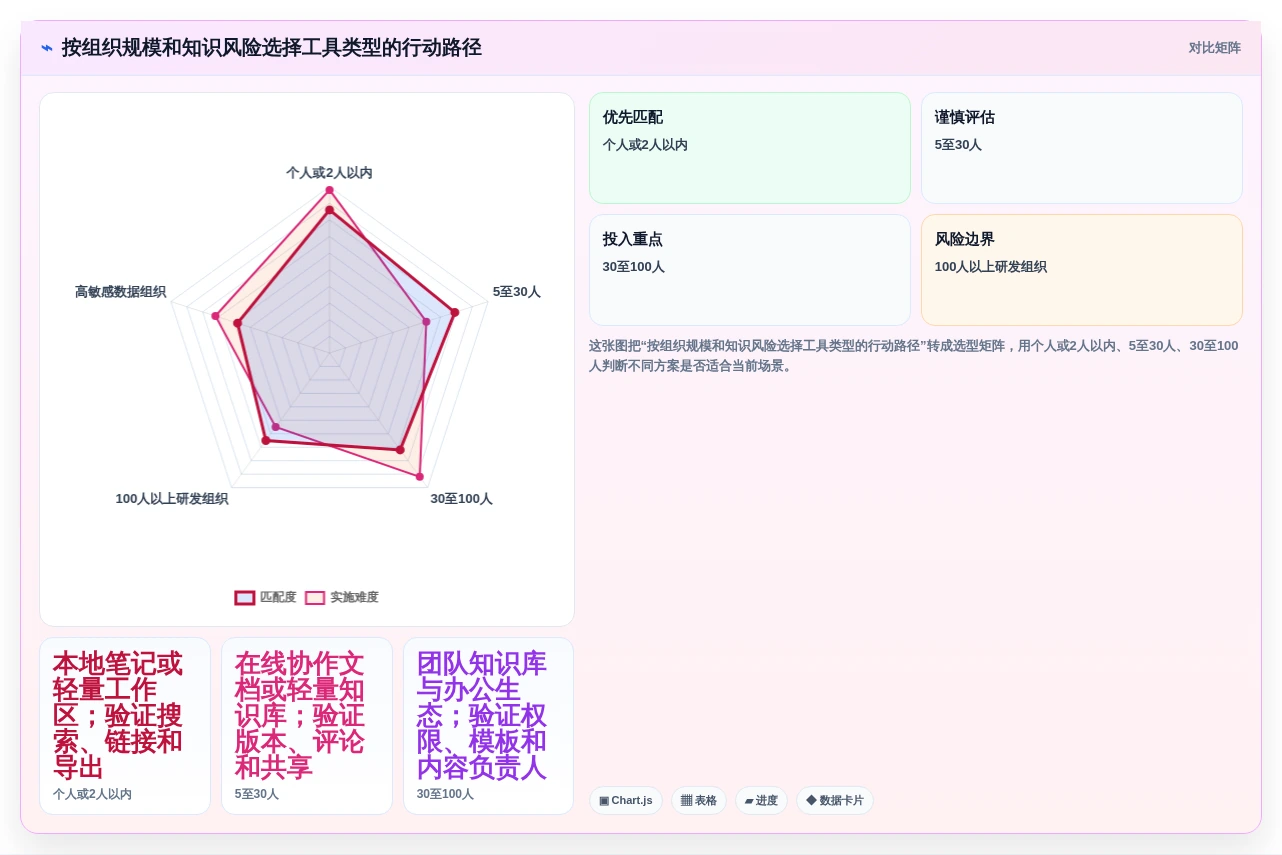
Task: Click the 高敏感数据组织 radar axis label
Action: (x=120, y=292)
